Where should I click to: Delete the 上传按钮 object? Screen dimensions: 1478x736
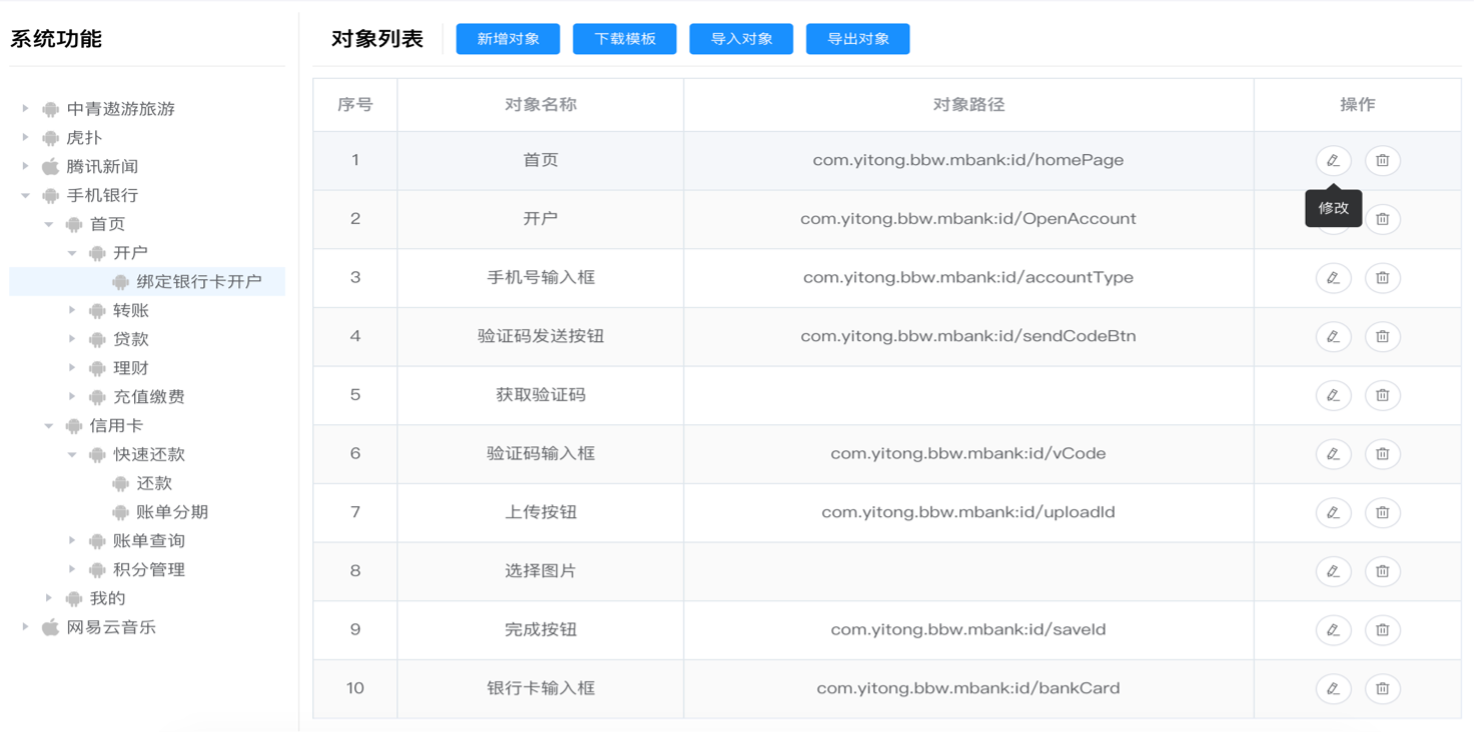(x=1382, y=513)
